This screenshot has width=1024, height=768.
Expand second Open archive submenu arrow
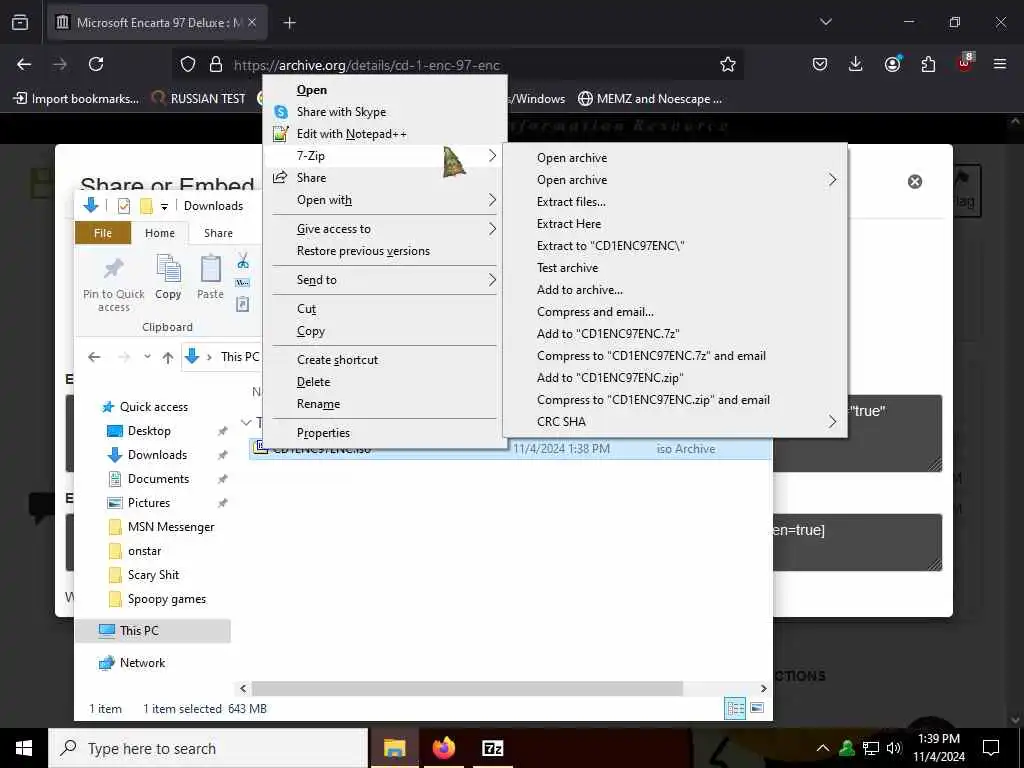point(832,180)
